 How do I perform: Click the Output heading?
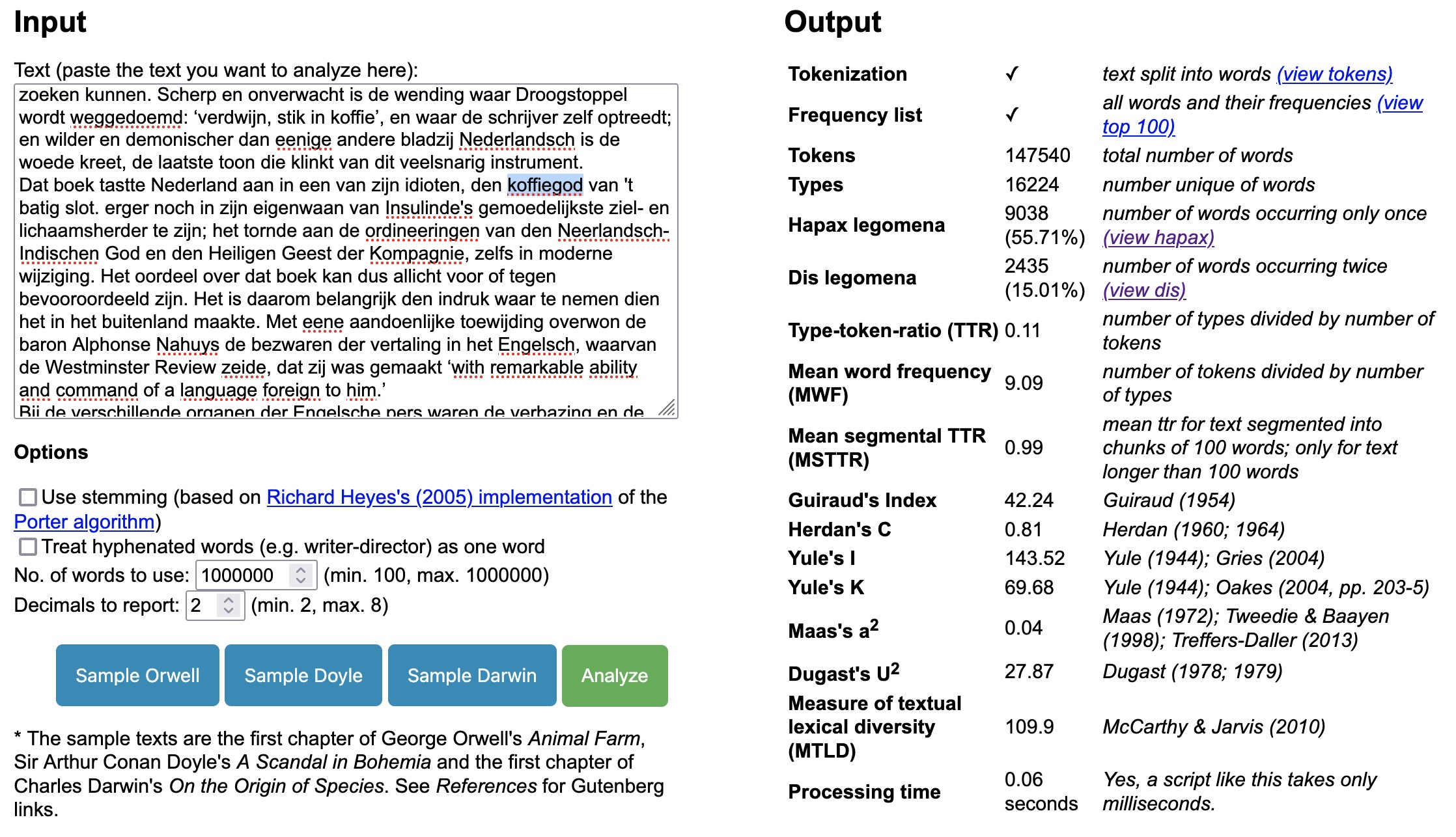click(832, 22)
